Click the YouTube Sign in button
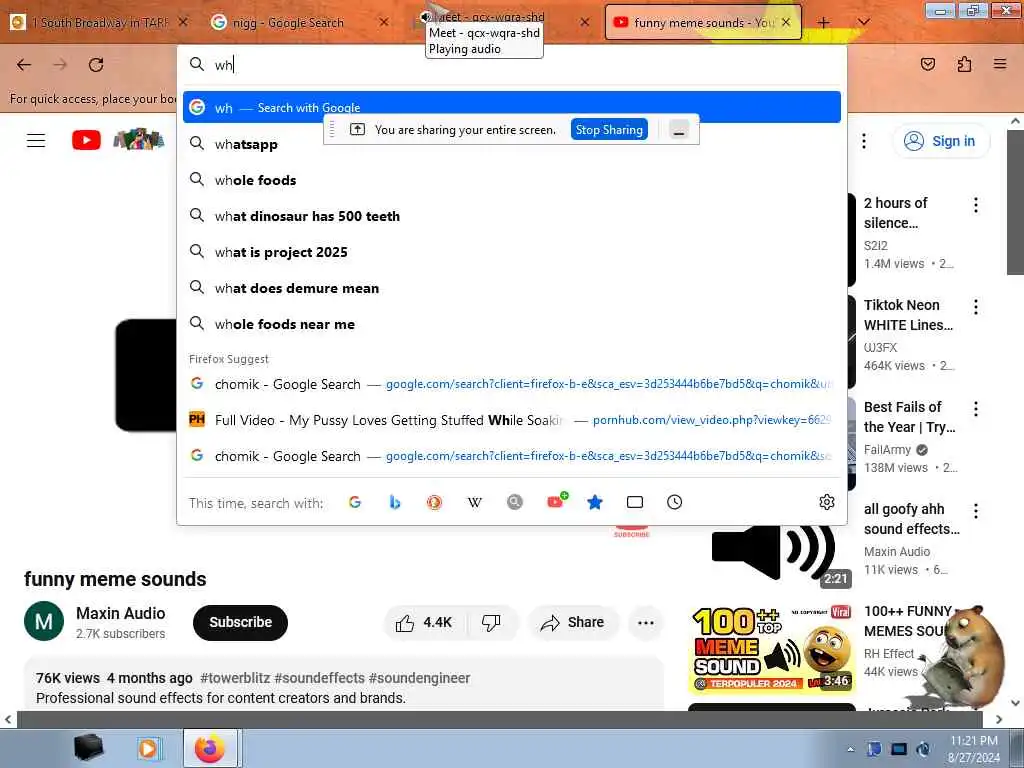 click(x=941, y=141)
